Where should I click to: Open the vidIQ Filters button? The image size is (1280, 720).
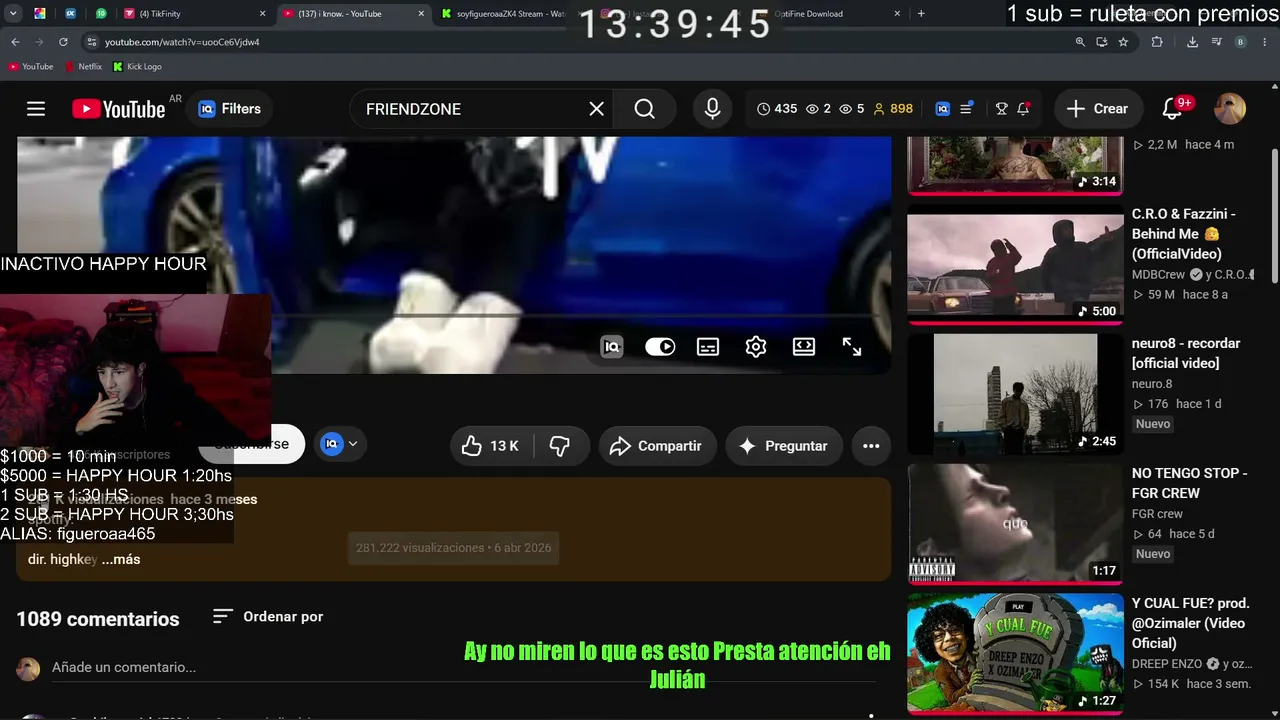pos(230,109)
